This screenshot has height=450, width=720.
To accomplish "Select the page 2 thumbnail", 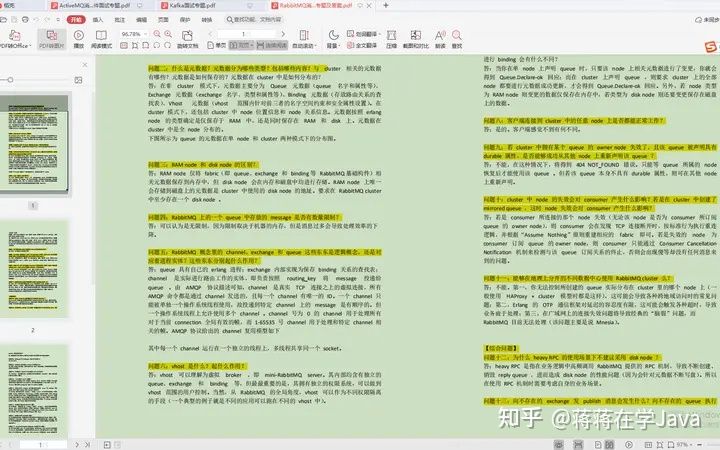I will coord(33,269).
